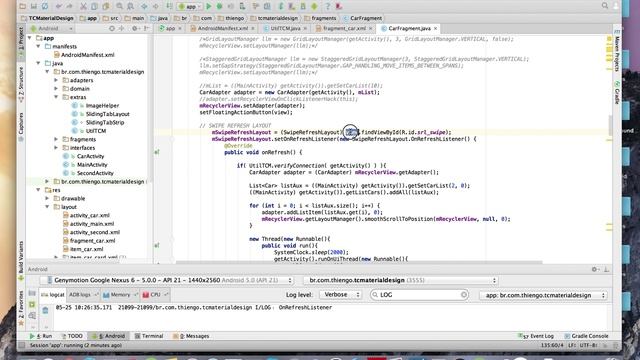Open the TODO tool window button
640x360 pixels.
tap(72, 336)
